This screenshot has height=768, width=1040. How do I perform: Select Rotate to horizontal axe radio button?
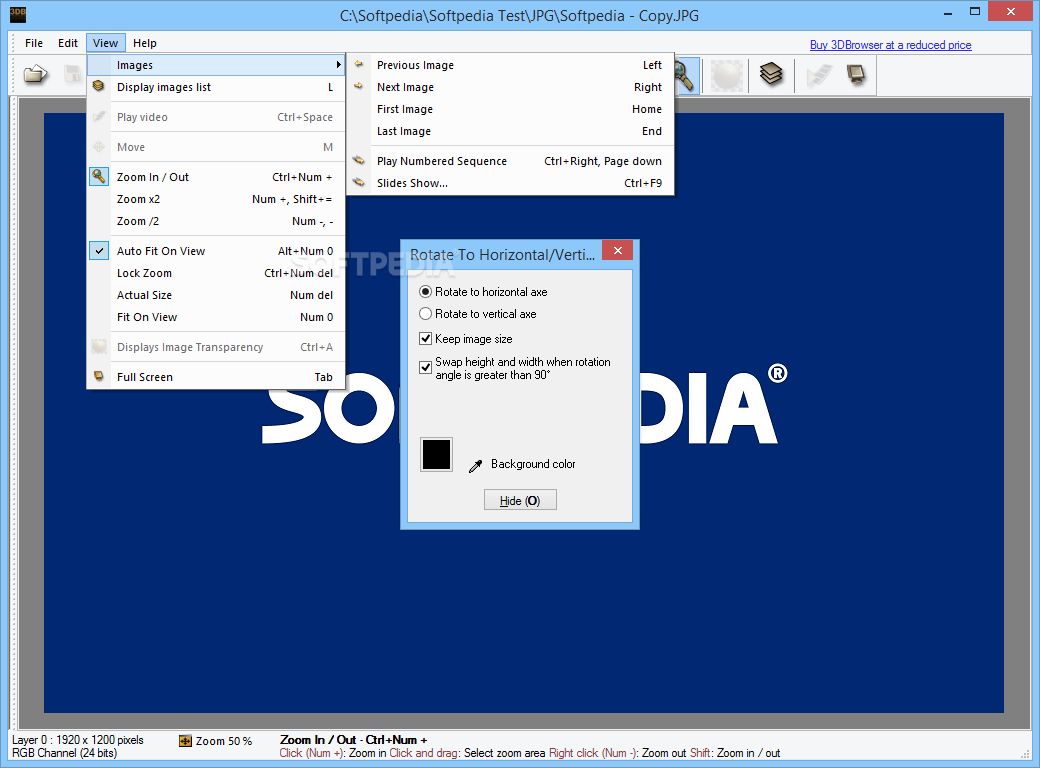pos(426,292)
